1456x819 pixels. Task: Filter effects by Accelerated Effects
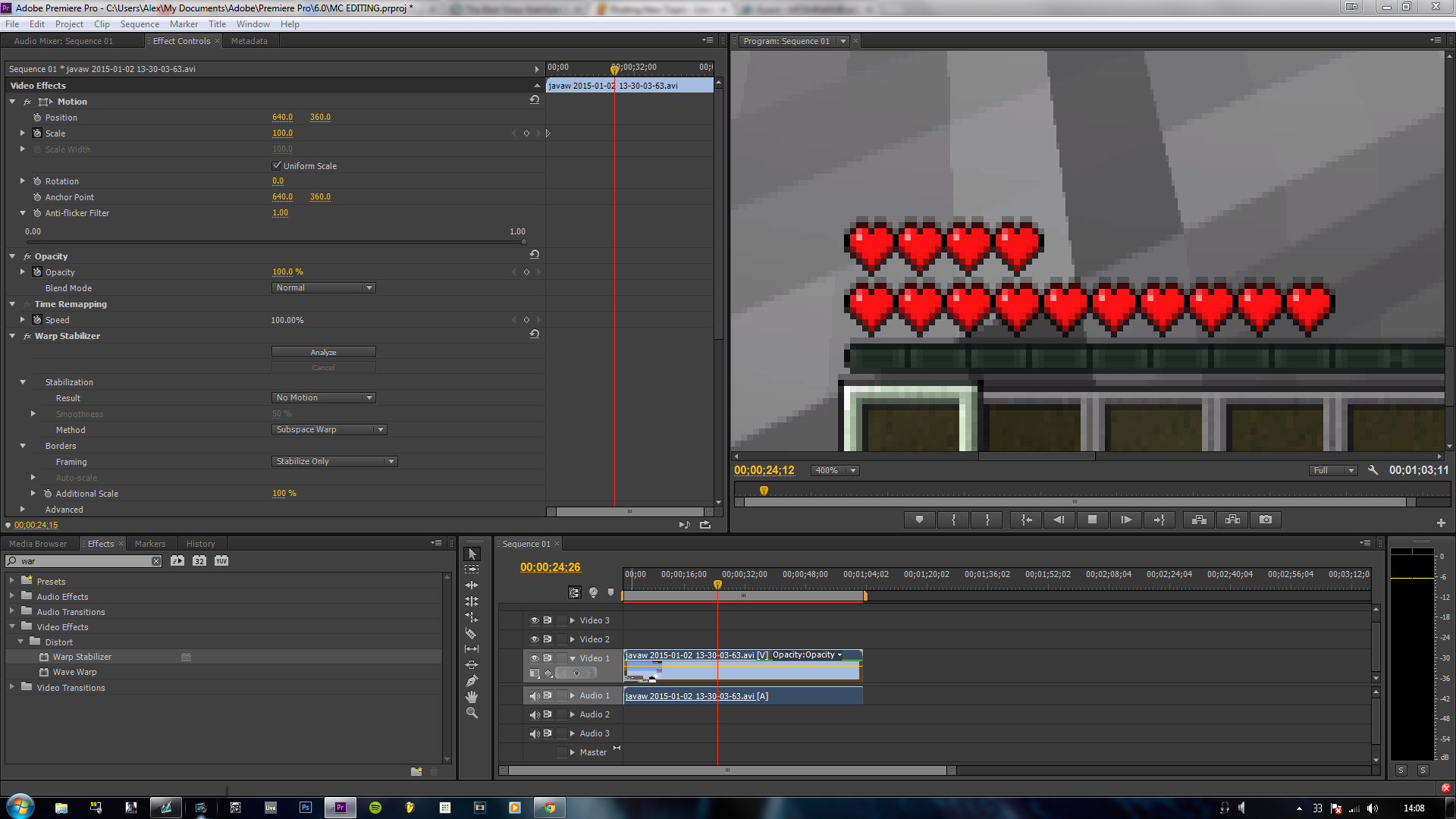coord(177,561)
